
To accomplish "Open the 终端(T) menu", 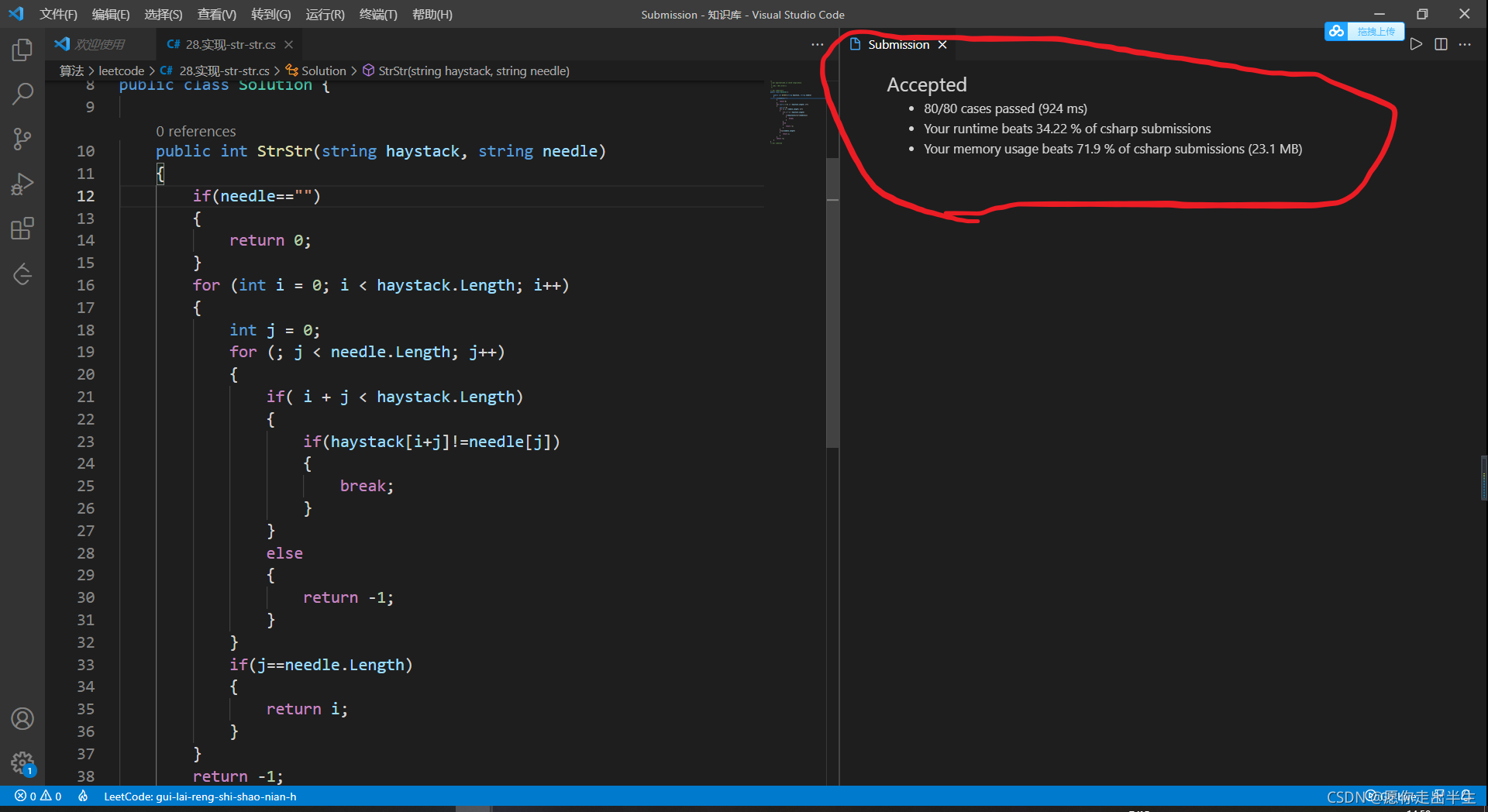I will [378, 14].
